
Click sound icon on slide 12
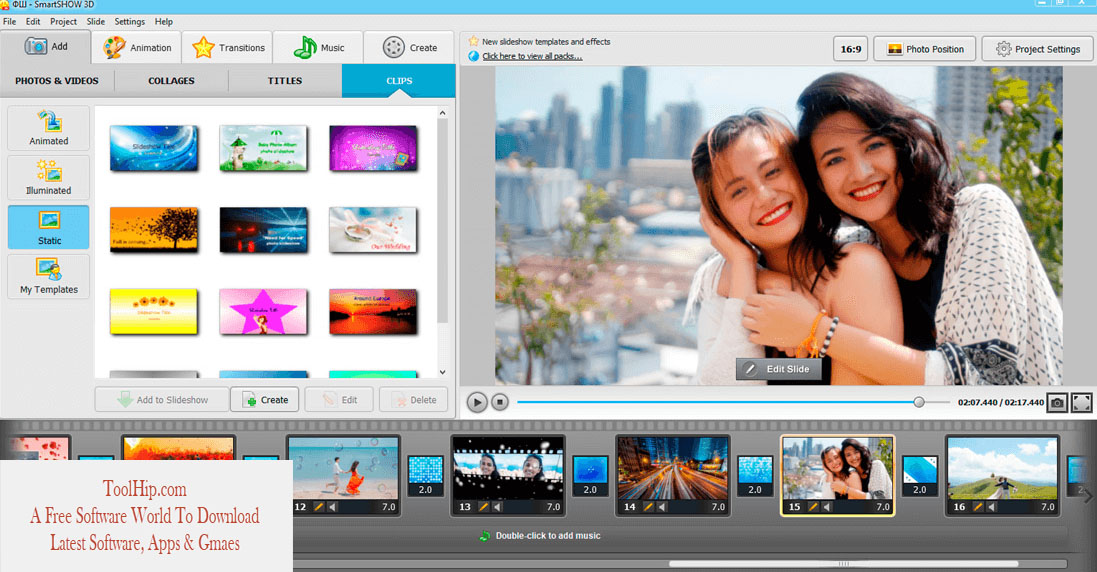pyautogui.click(x=332, y=507)
